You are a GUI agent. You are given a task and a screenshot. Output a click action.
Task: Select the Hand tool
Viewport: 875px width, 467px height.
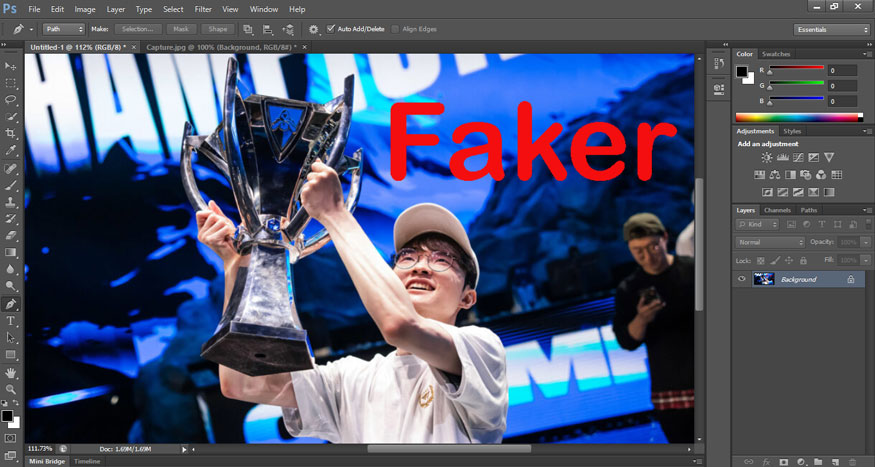11,373
